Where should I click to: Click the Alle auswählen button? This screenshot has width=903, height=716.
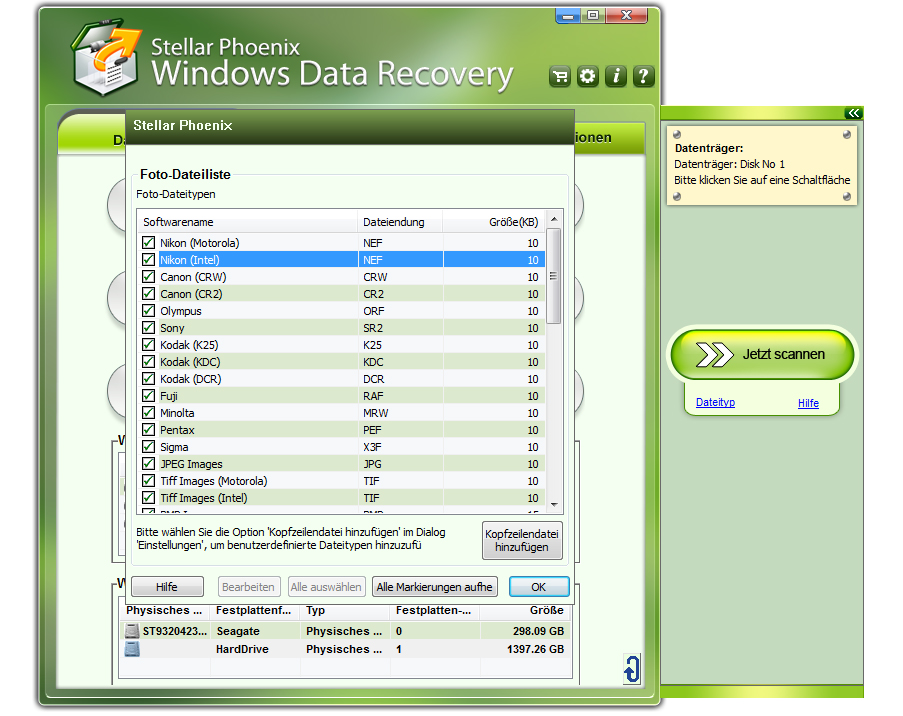pos(326,587)
